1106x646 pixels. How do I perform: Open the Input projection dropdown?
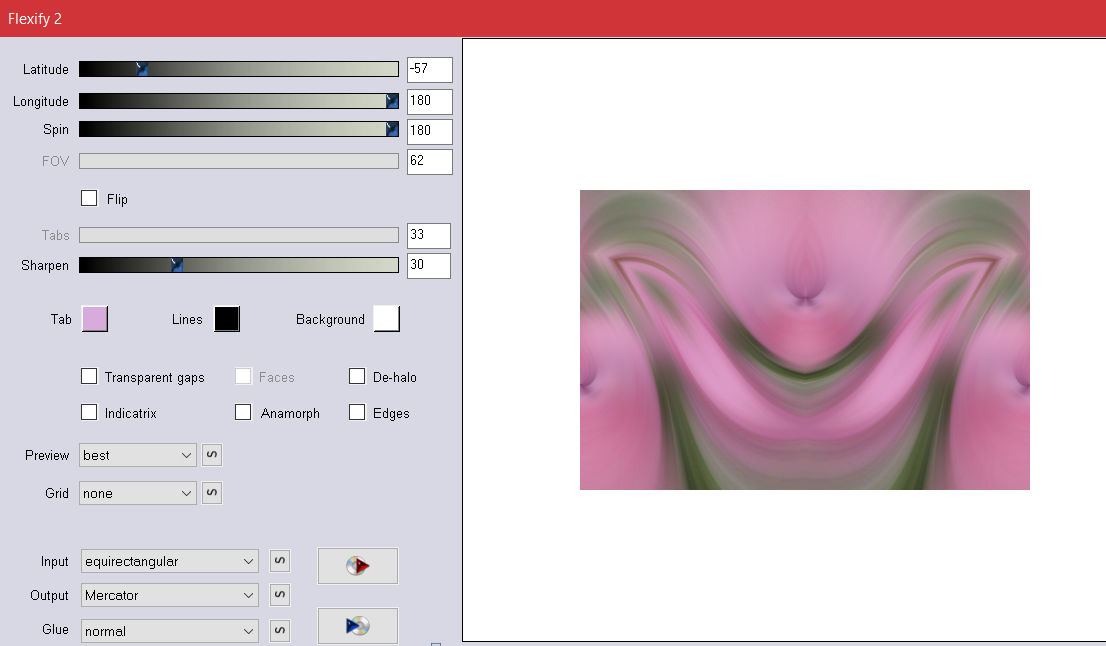point(169,561)
